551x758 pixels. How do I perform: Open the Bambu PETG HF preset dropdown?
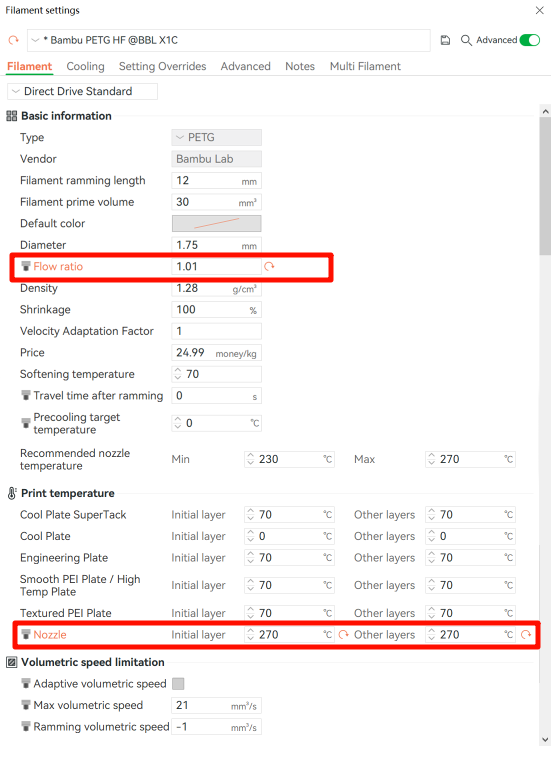pyautogui.click(x=229, y=40)
